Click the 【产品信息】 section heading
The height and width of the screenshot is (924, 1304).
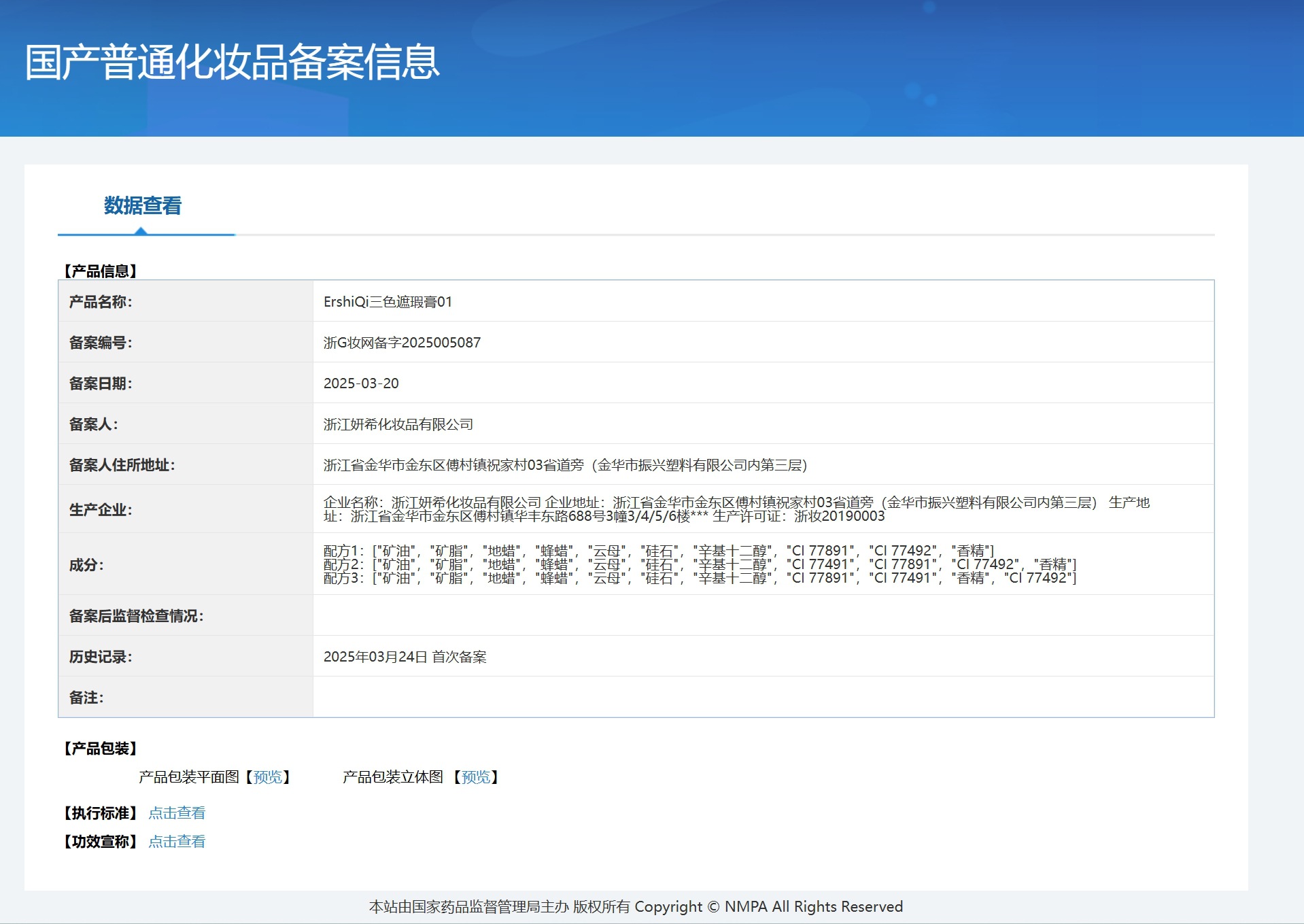coord(101,271)
